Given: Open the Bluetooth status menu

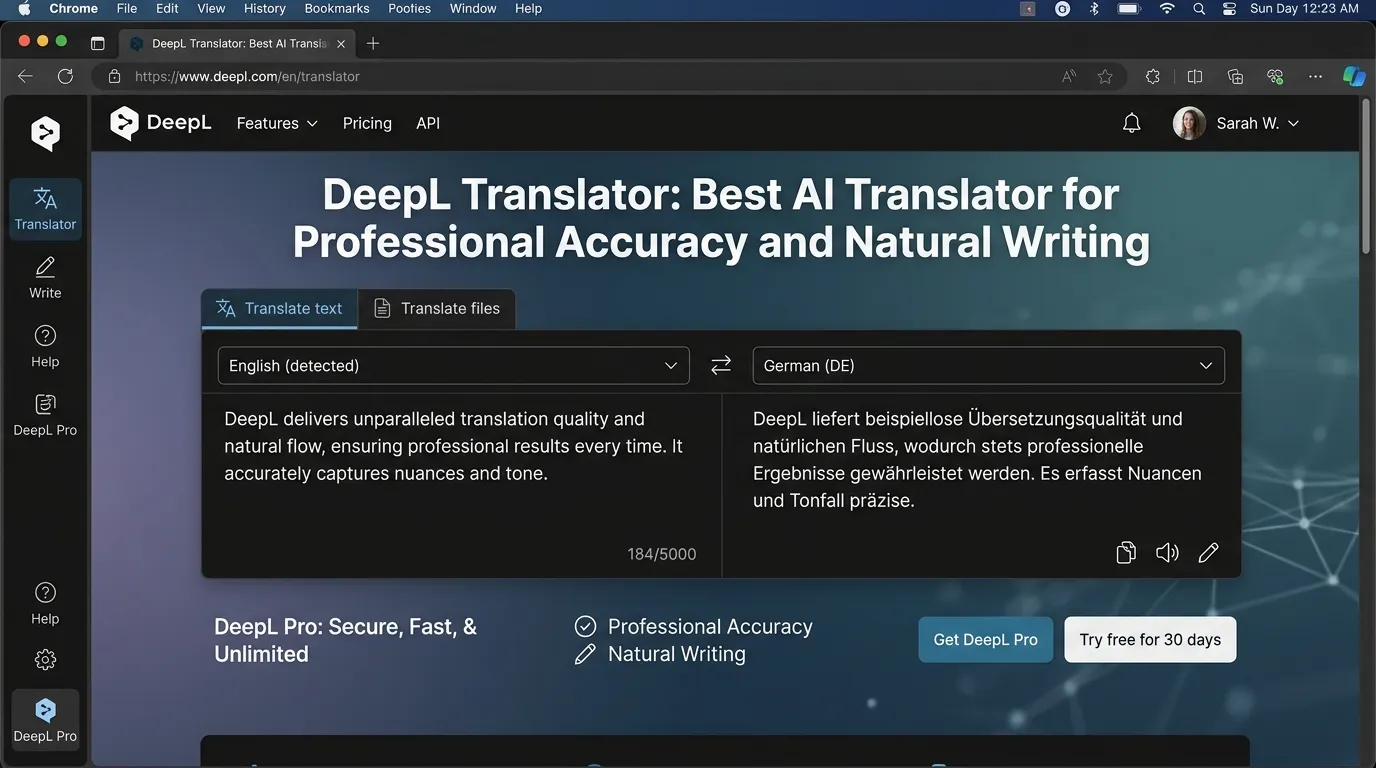Looking at the screenshot, I should click(1094, 9).
